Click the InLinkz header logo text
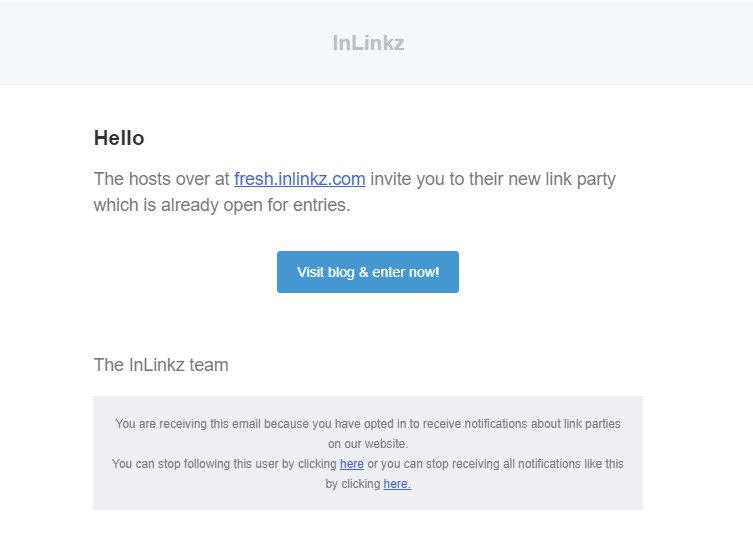Image resolution: width=753 pixels, height=542 pixels. coord(368,43)
